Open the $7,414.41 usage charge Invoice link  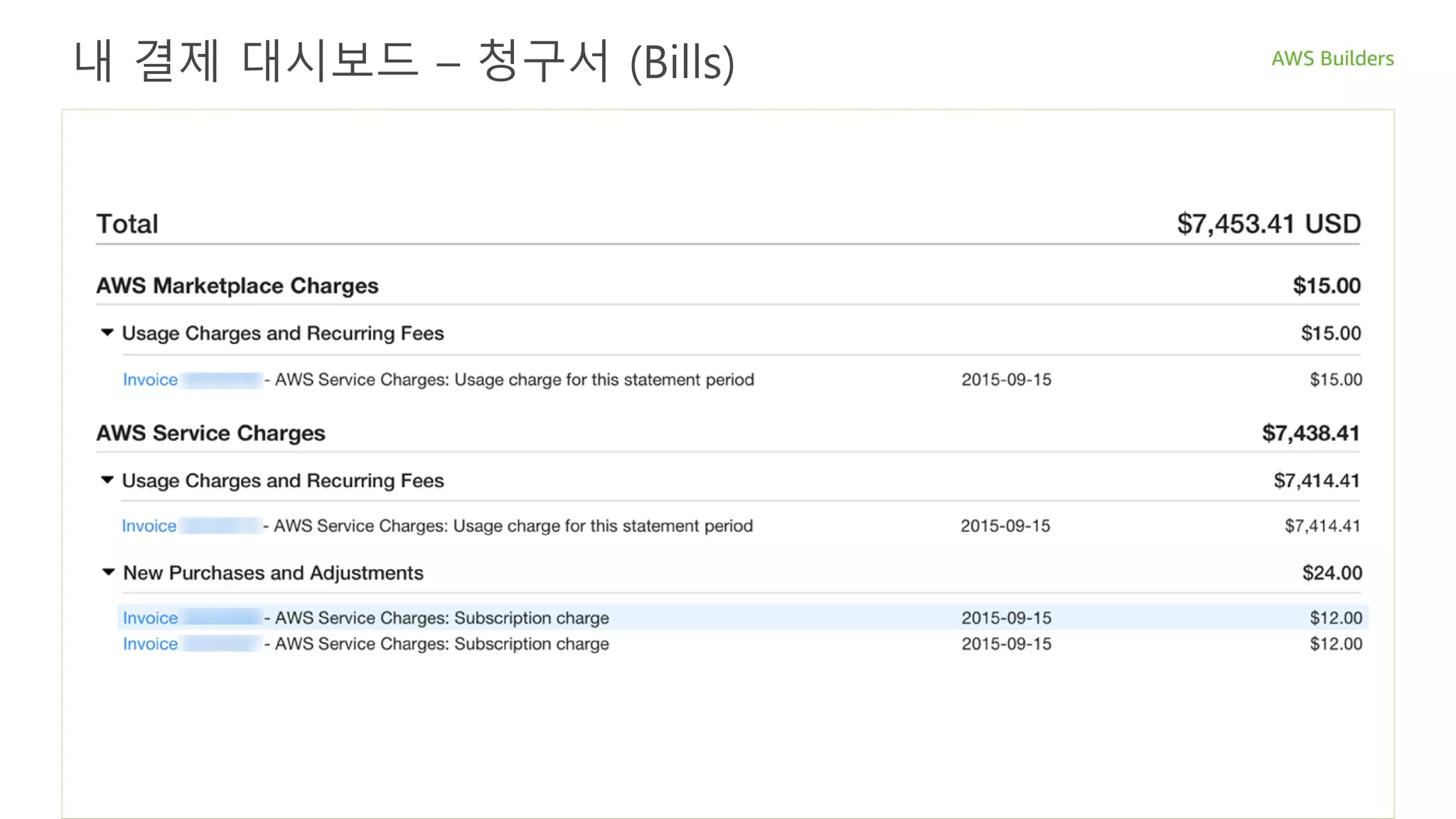point(149,526)
